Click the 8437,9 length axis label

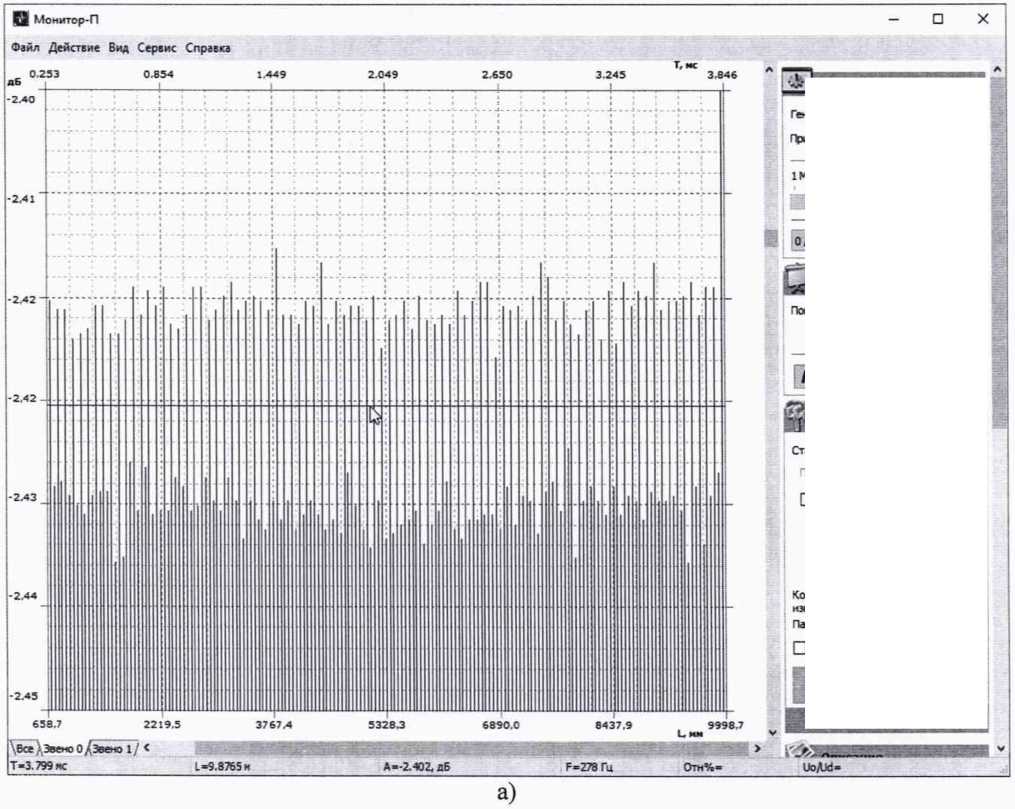pyautogui.click(x=614, y=724)
